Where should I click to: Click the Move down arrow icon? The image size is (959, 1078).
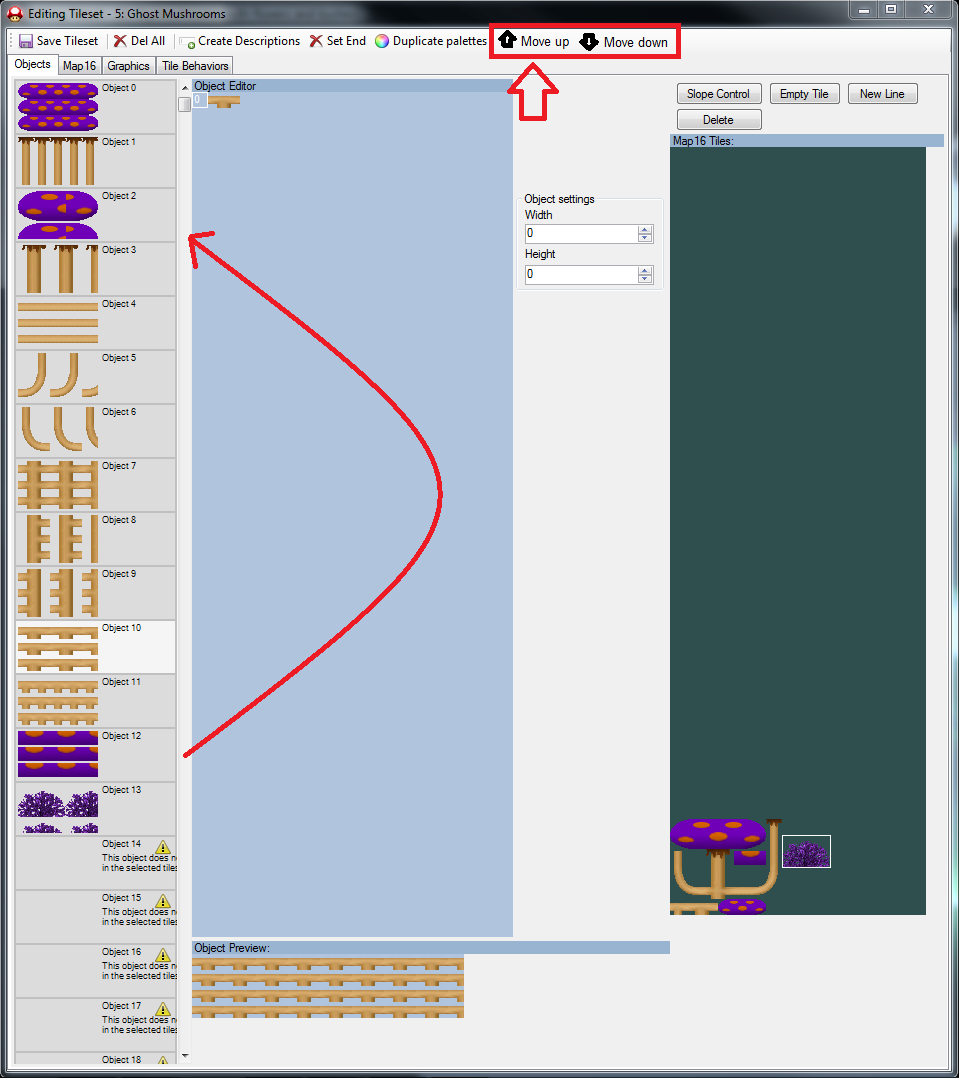tap(589, 42)
